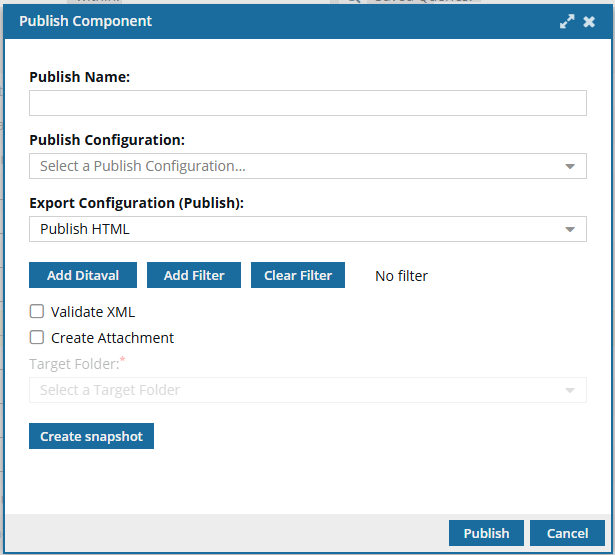Screen dimensions: 615x555
Task: Click the Create snapshot button
Action: click(91, 436)
